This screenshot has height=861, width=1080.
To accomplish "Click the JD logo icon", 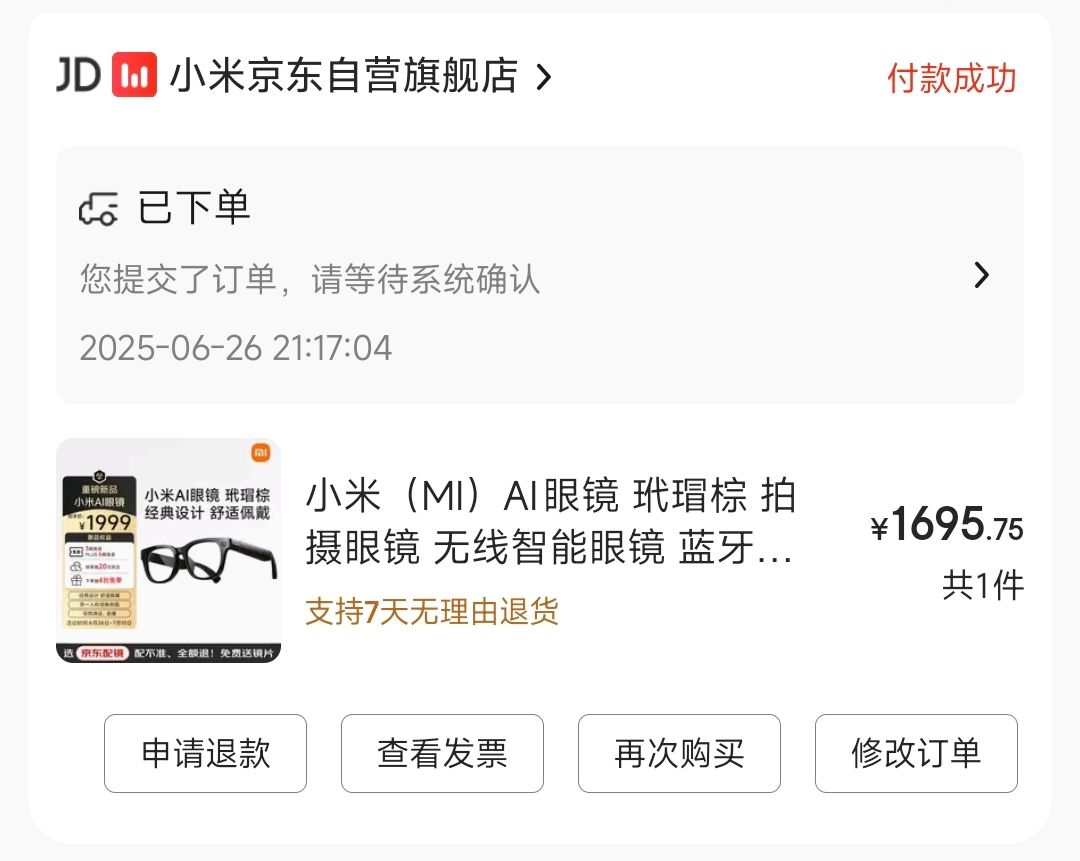I will 79,74.
